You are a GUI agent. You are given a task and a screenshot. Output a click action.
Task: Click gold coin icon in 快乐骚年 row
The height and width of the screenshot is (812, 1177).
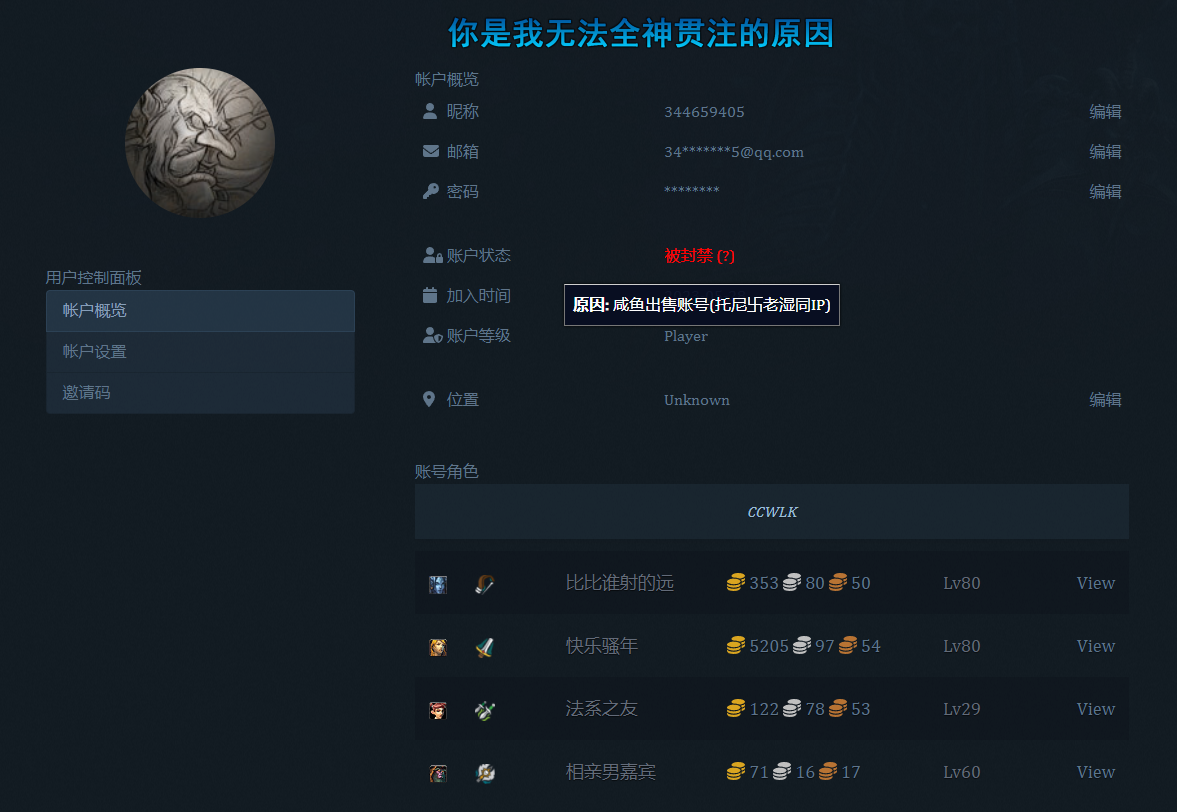pos(736,646)
